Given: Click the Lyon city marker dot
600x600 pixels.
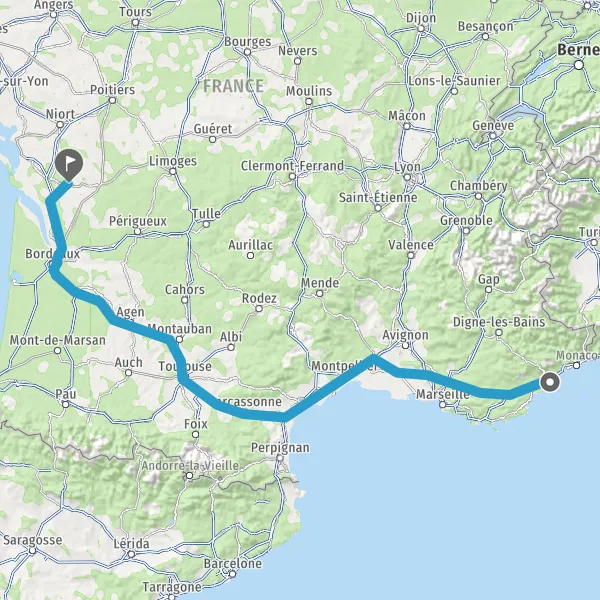Looking at the screenshot, I should click(408, 177).
